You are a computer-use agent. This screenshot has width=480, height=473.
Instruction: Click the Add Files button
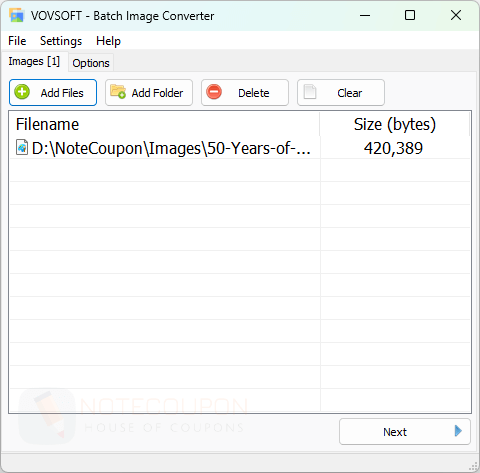click(53, 93)
